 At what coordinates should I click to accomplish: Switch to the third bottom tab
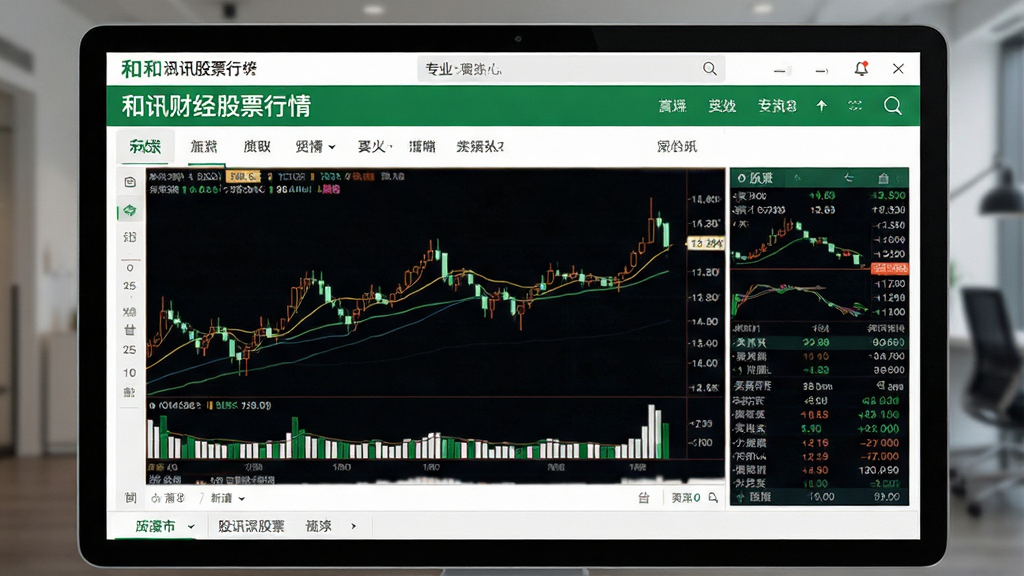(319, 526)
